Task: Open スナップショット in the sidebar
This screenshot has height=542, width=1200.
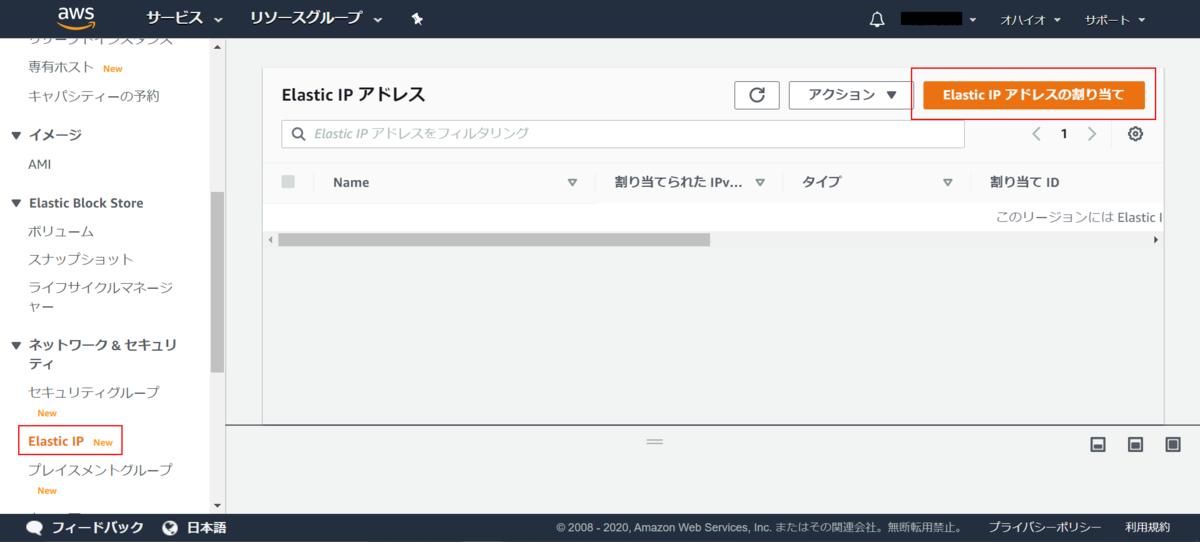Action: [81, 259]
